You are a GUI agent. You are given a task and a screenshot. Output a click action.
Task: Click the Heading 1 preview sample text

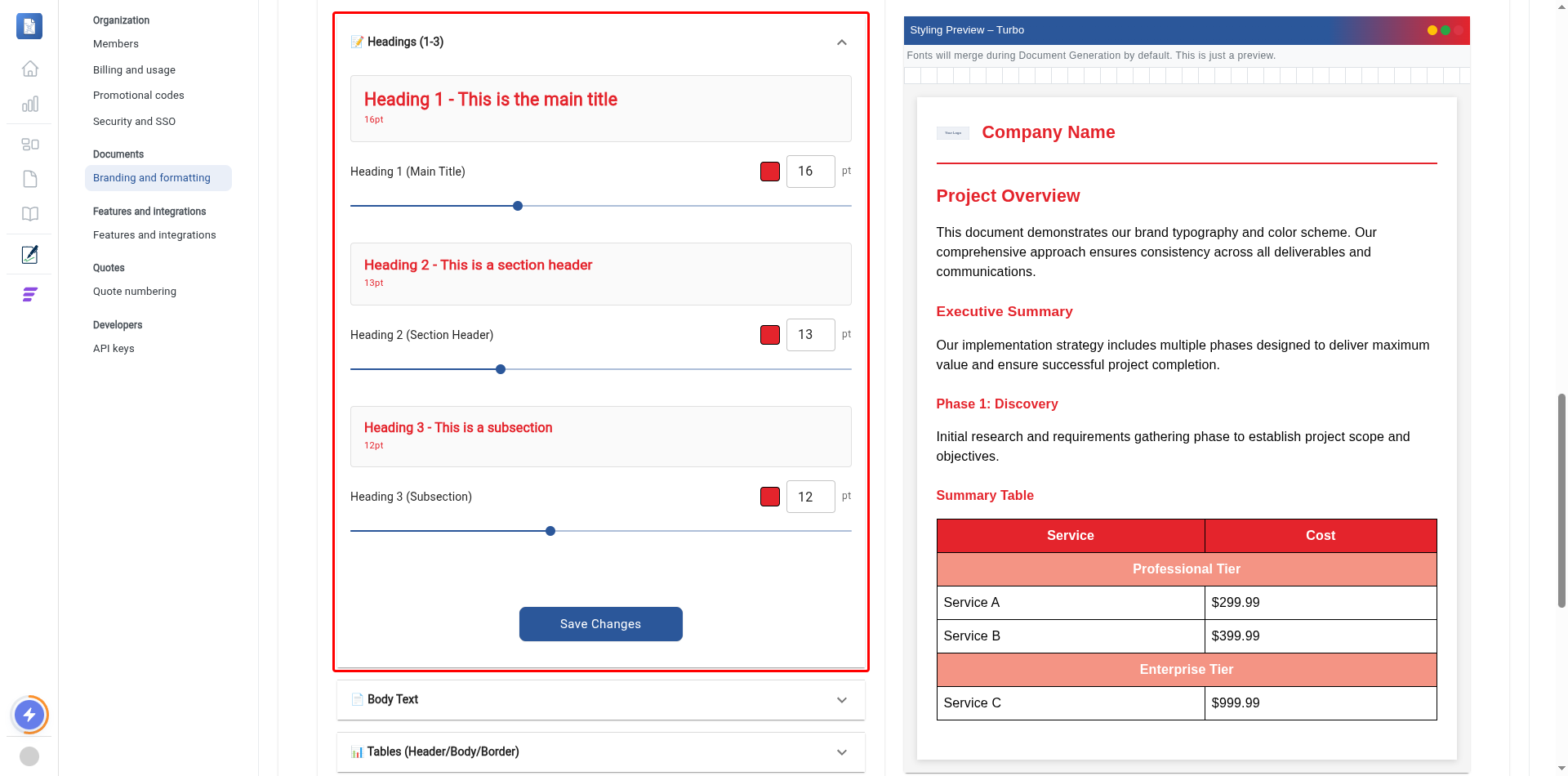click(x=491, y=100)
